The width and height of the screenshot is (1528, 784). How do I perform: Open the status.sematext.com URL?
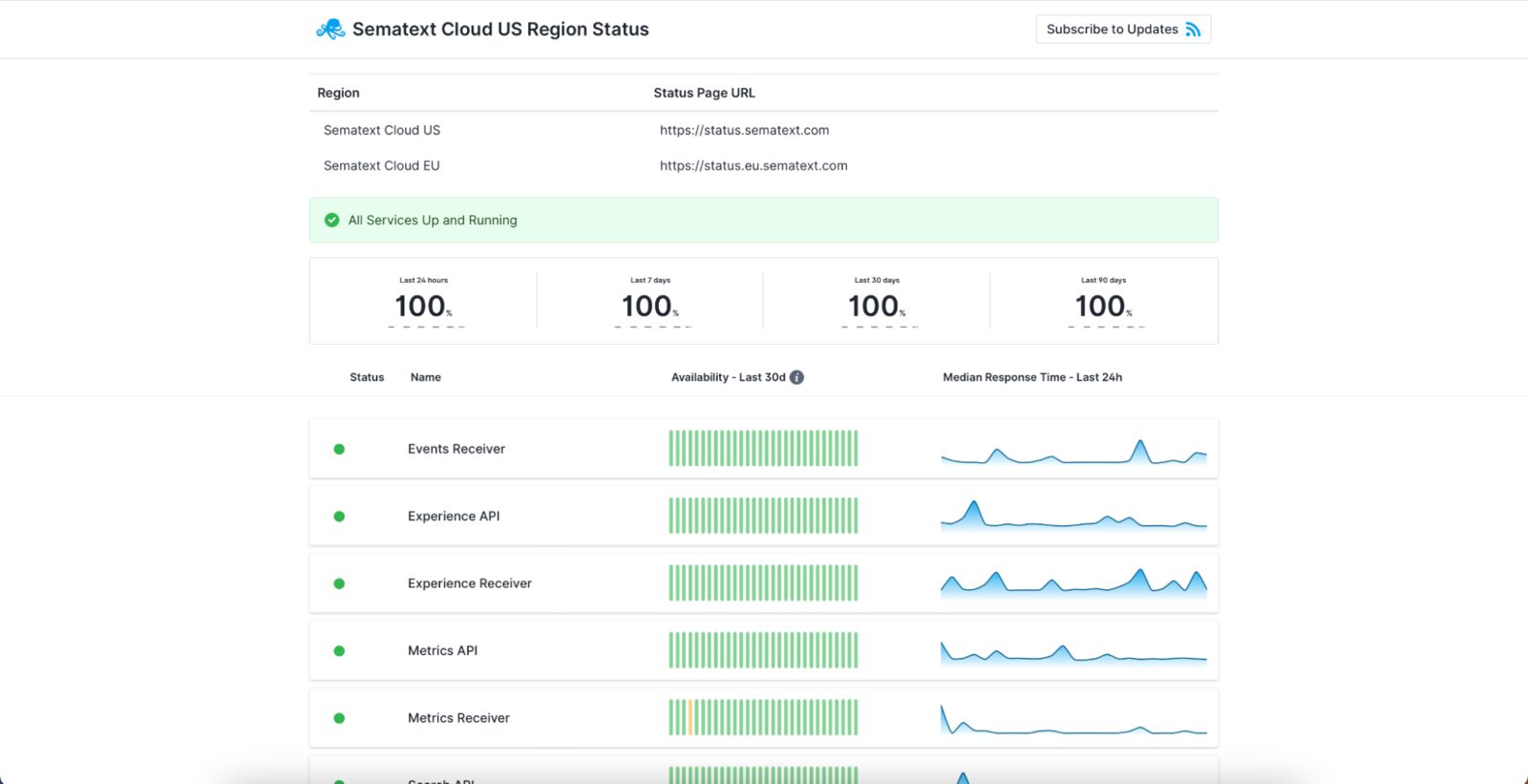[744, 130]
